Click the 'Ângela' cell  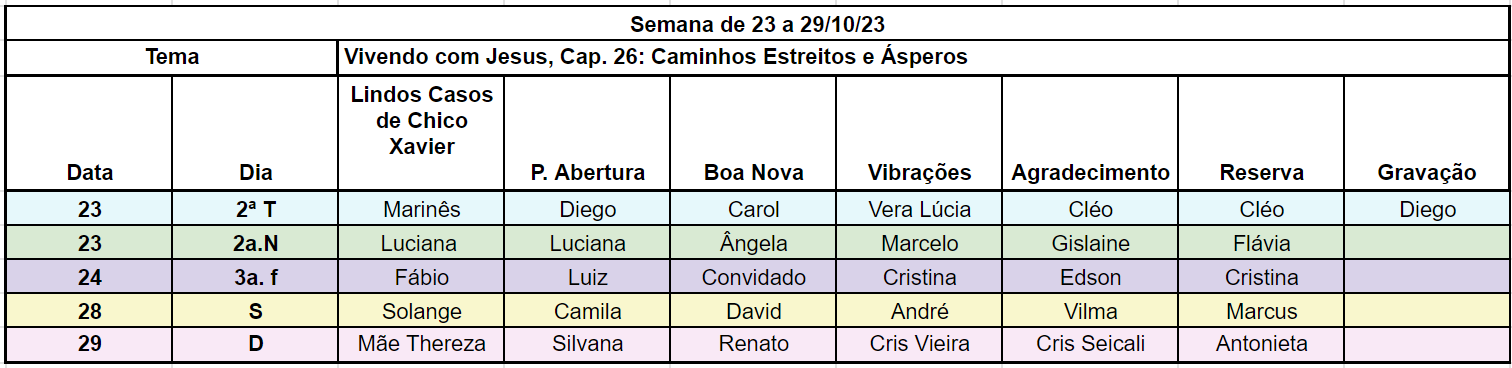753,244
